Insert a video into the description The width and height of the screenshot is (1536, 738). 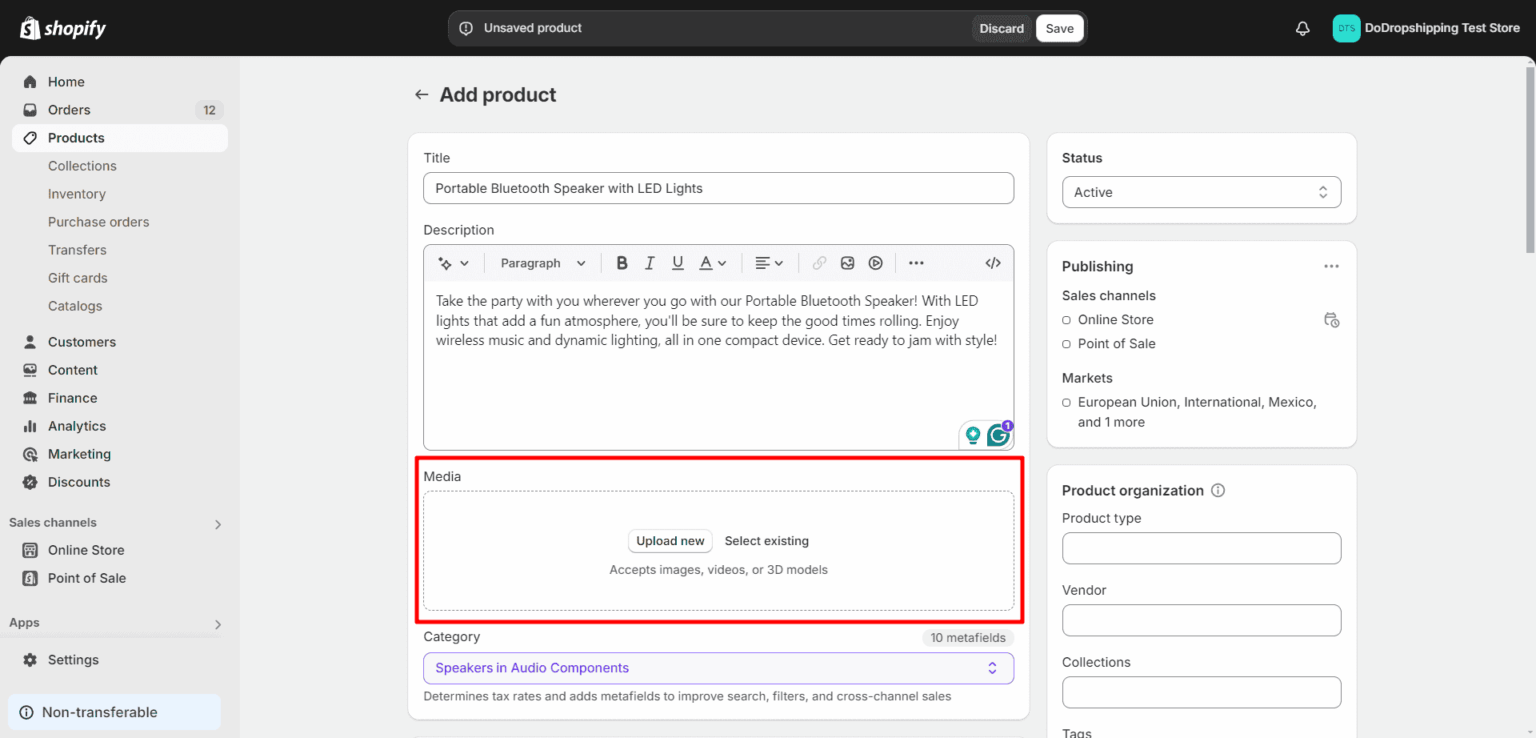(x=875, y=262)
